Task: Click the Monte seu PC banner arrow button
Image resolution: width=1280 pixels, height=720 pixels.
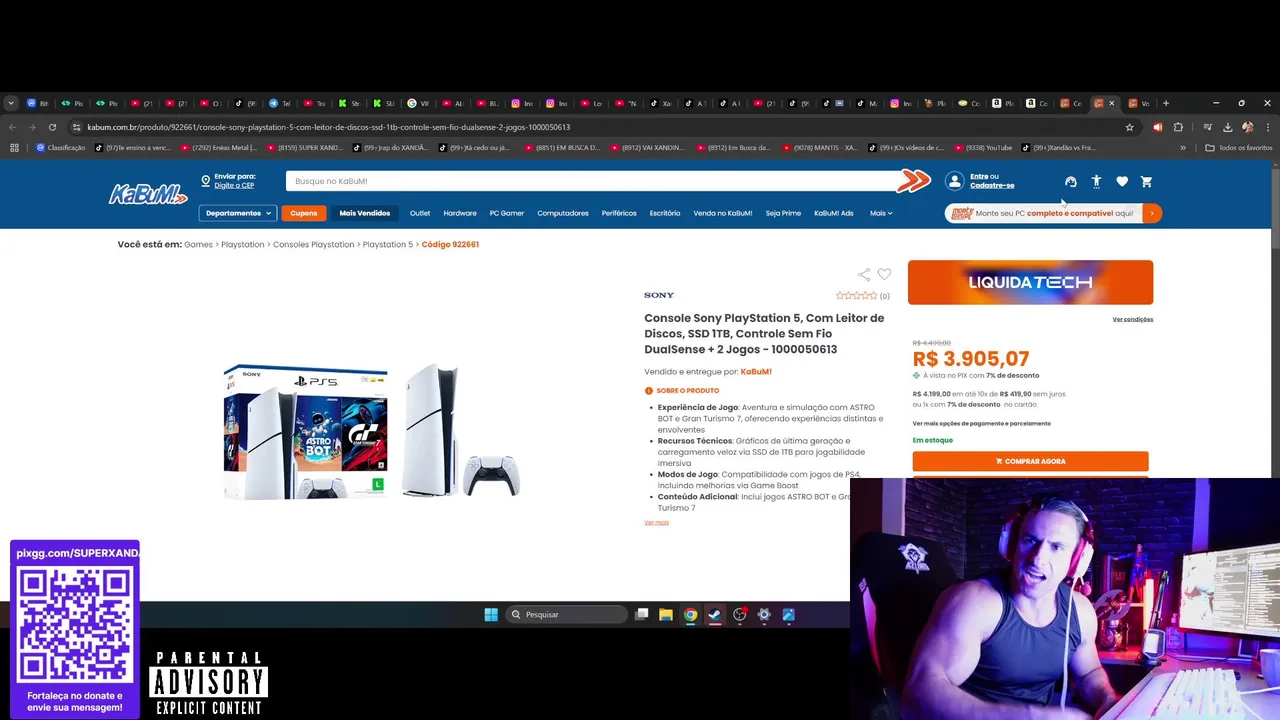Action: click(x=1152, y=213)
